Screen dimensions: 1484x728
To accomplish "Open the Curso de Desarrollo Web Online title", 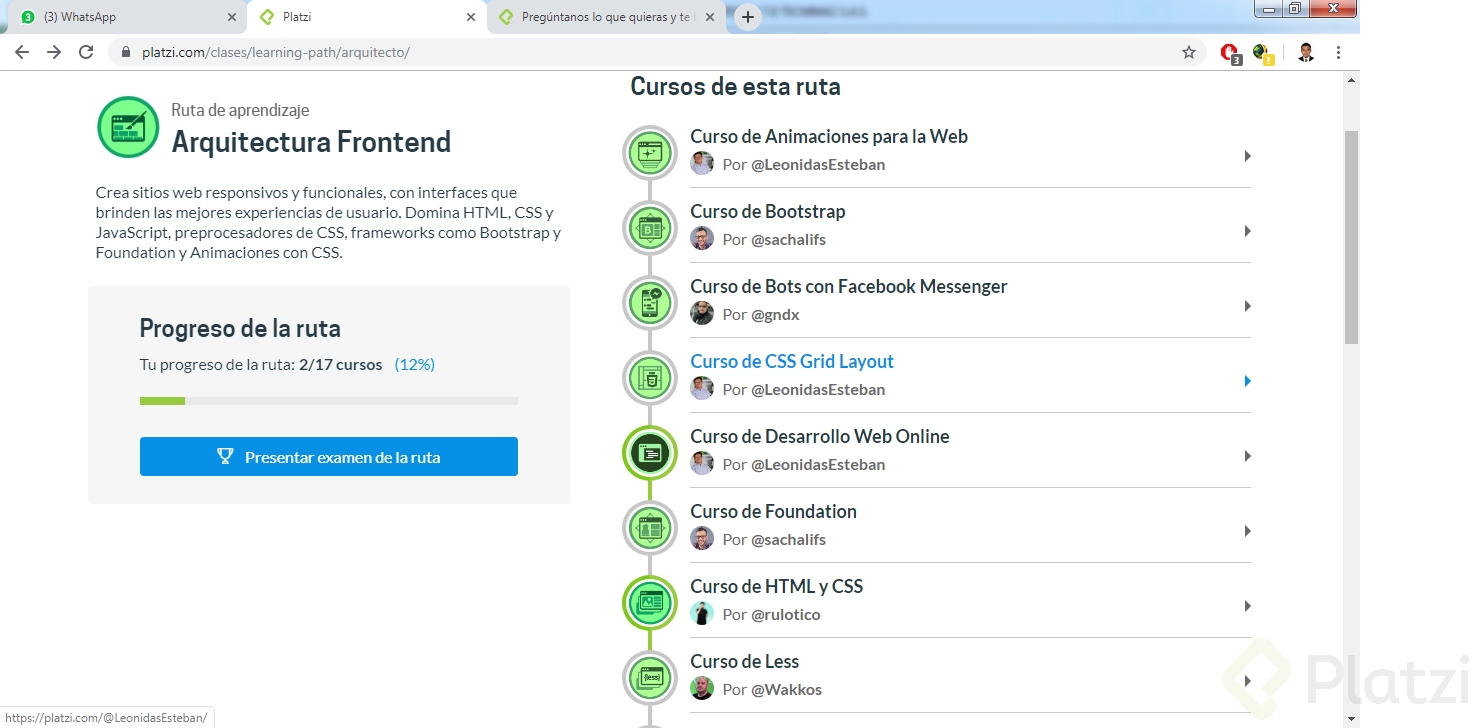I will coord(820,436).
